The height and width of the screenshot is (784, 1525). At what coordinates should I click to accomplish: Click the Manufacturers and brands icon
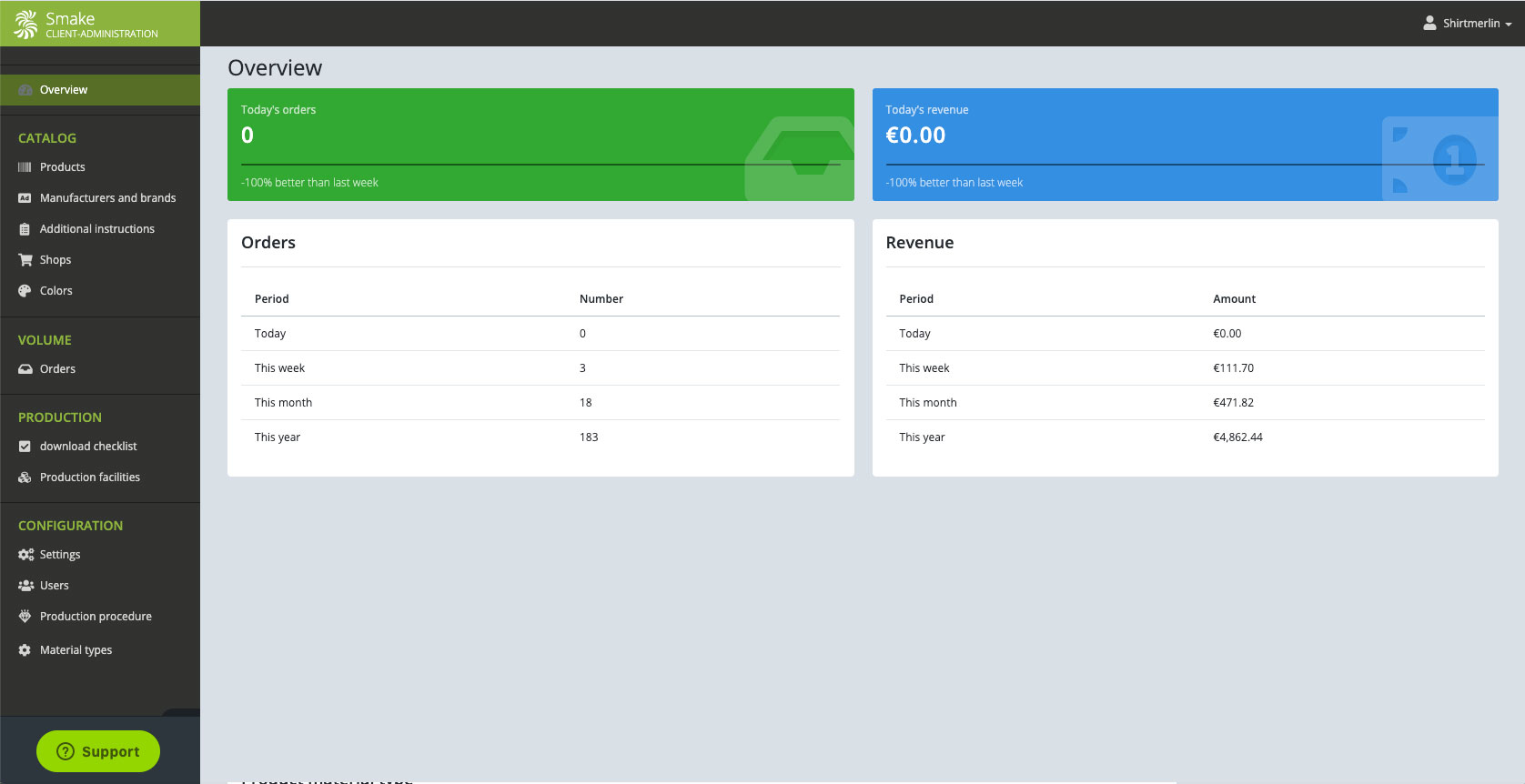[x=25, y=198]
